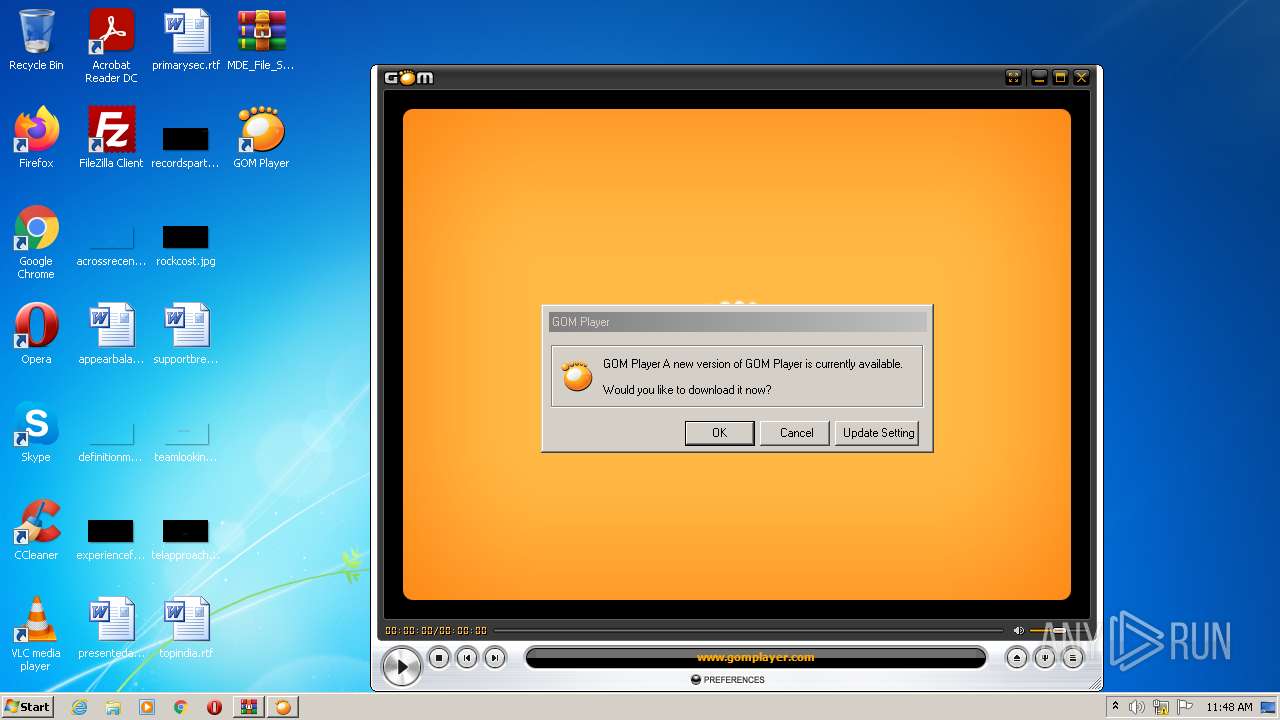Switch to WinRAR taskbar button
1280x720 pixels.
pyautogui.click(x=248, y=707)
